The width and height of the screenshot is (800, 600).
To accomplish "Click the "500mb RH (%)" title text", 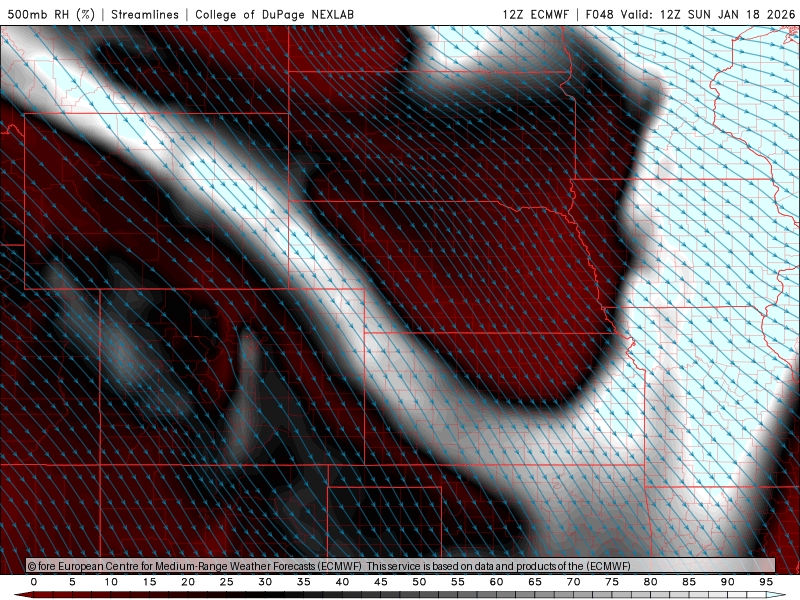I will (x=51, y=14).
